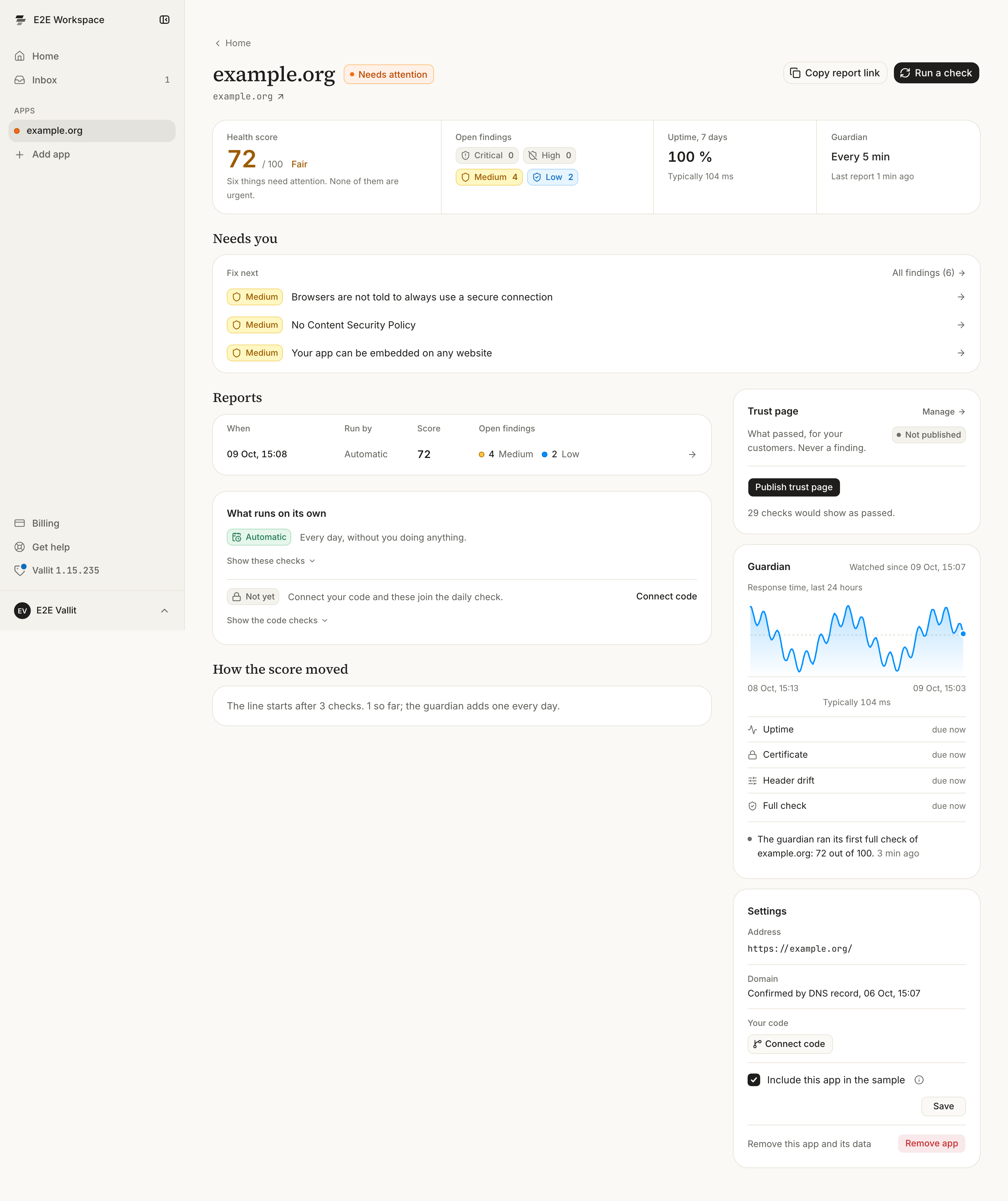Click the Run a check button
Viewport: 1008px width, 1201px height.
click(936, 73)
